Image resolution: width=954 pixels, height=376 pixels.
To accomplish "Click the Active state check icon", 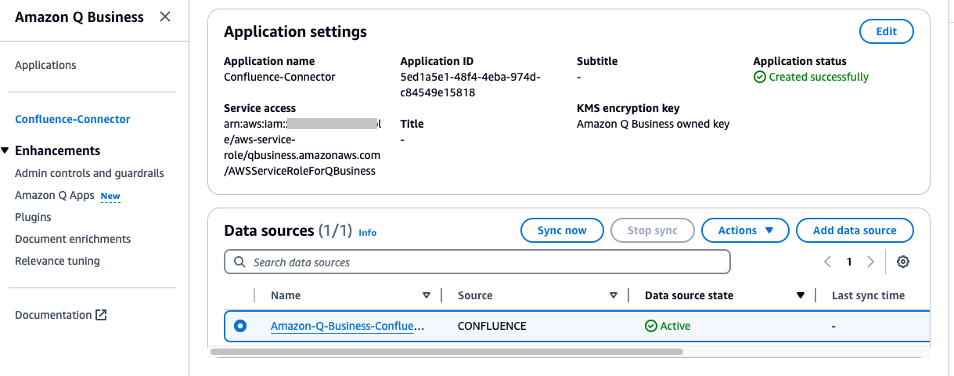I will [x=651, y=326].
